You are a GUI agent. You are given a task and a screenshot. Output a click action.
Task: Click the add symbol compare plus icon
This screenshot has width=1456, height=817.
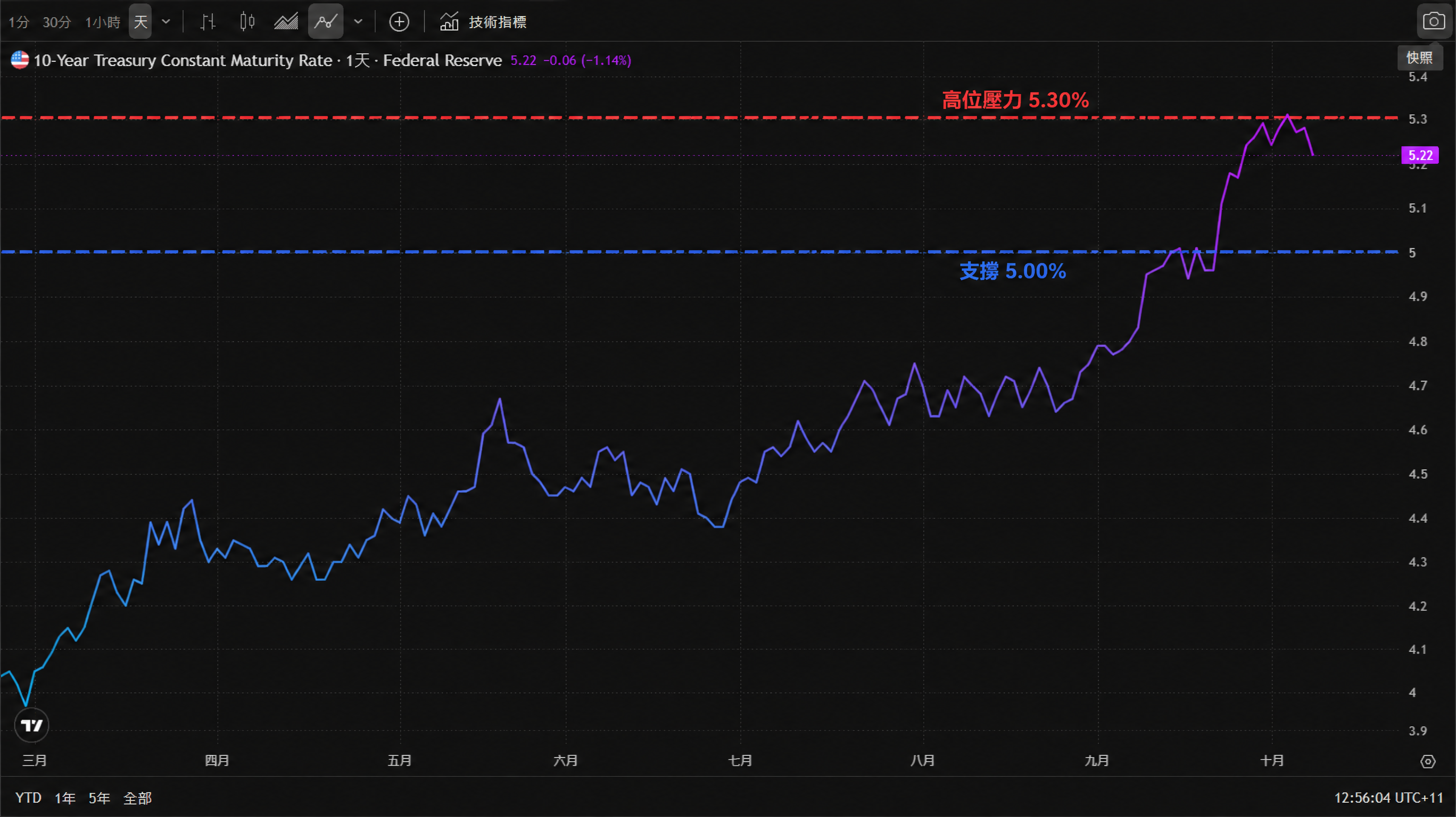[x=399, y=22]
